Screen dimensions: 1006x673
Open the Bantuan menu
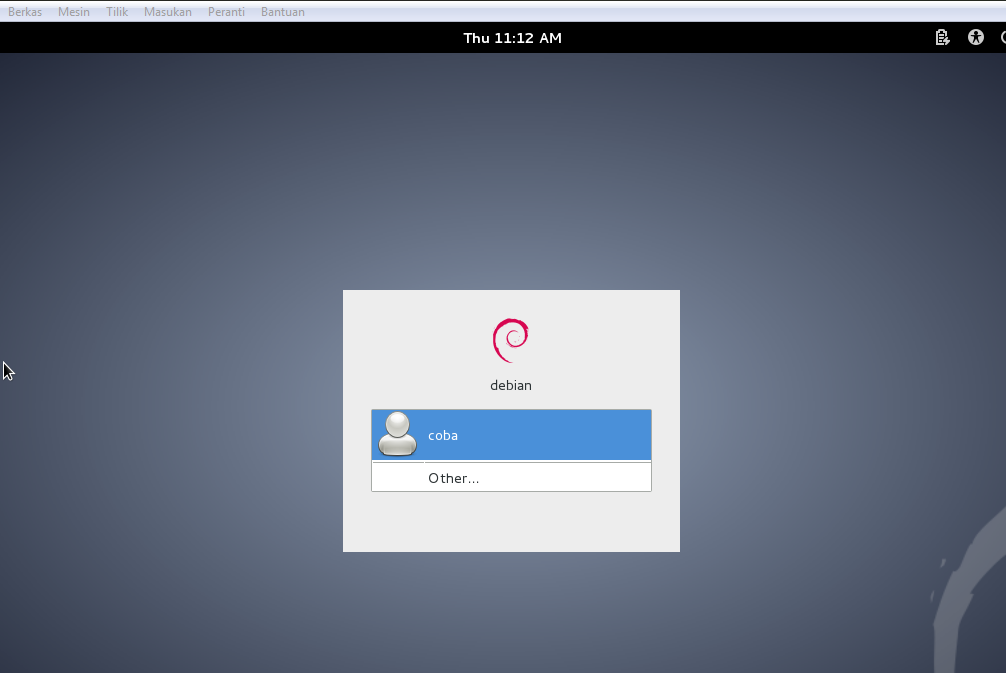[282, 11]
